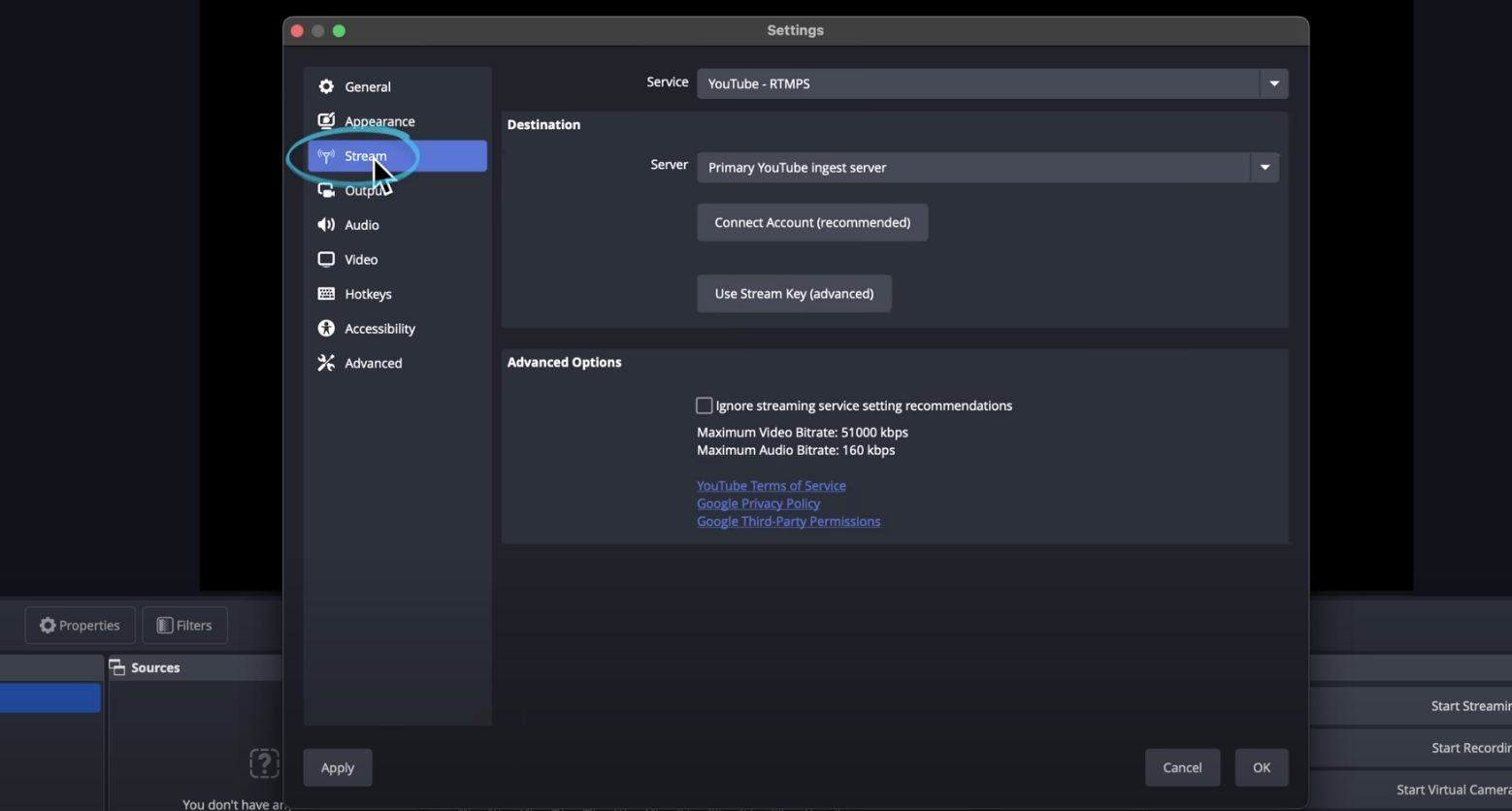Enable Ignore streaming service setting recommendations checkbox
The width and height of the screenshot is (1512, 811).
(705, 405)
